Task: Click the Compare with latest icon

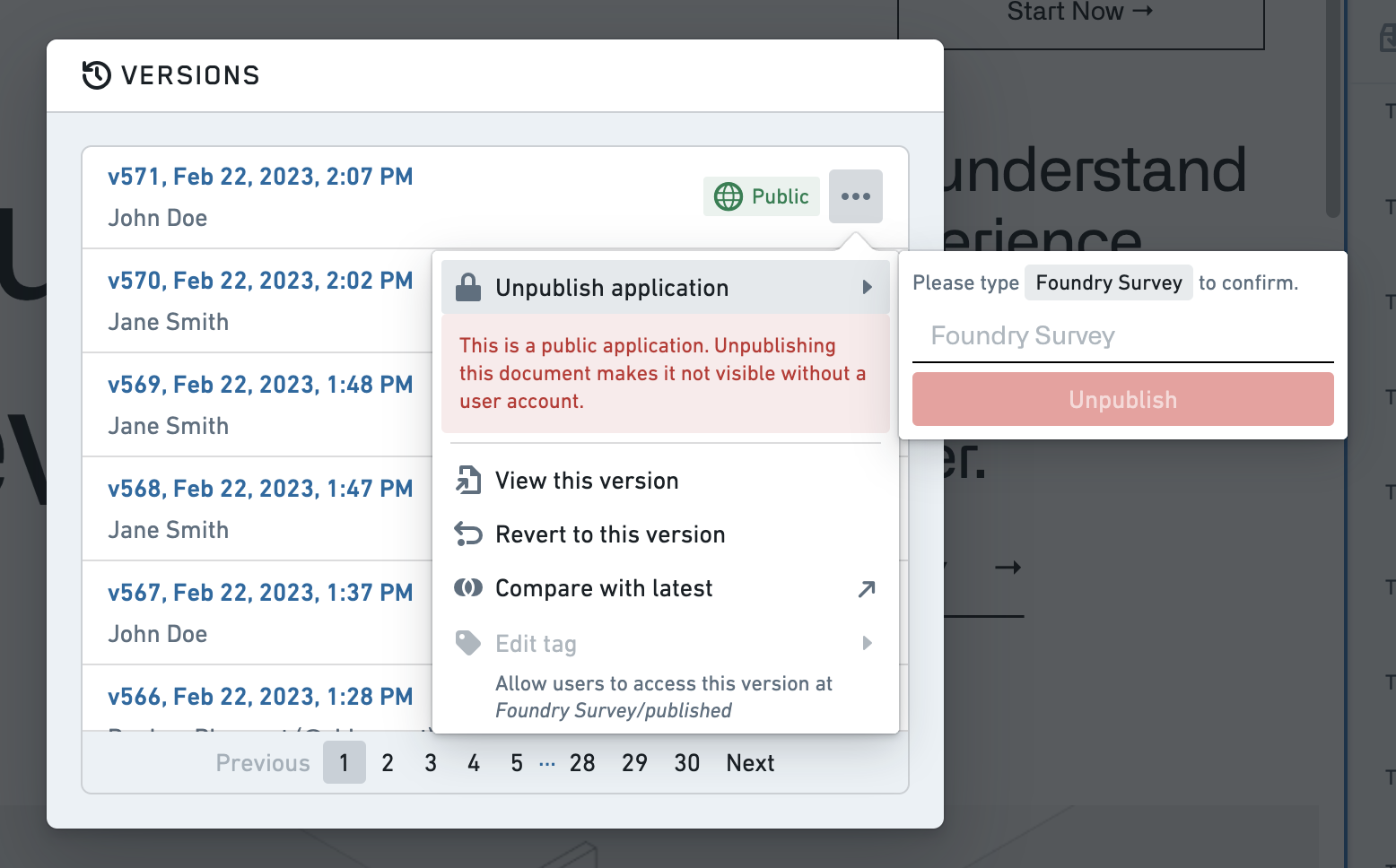Action: pos(467,587)
